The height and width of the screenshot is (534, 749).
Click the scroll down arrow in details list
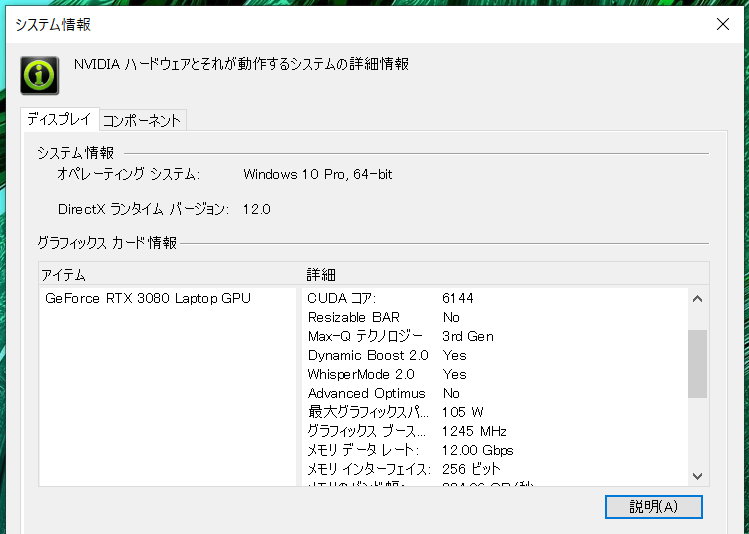(x=697, y=476)
